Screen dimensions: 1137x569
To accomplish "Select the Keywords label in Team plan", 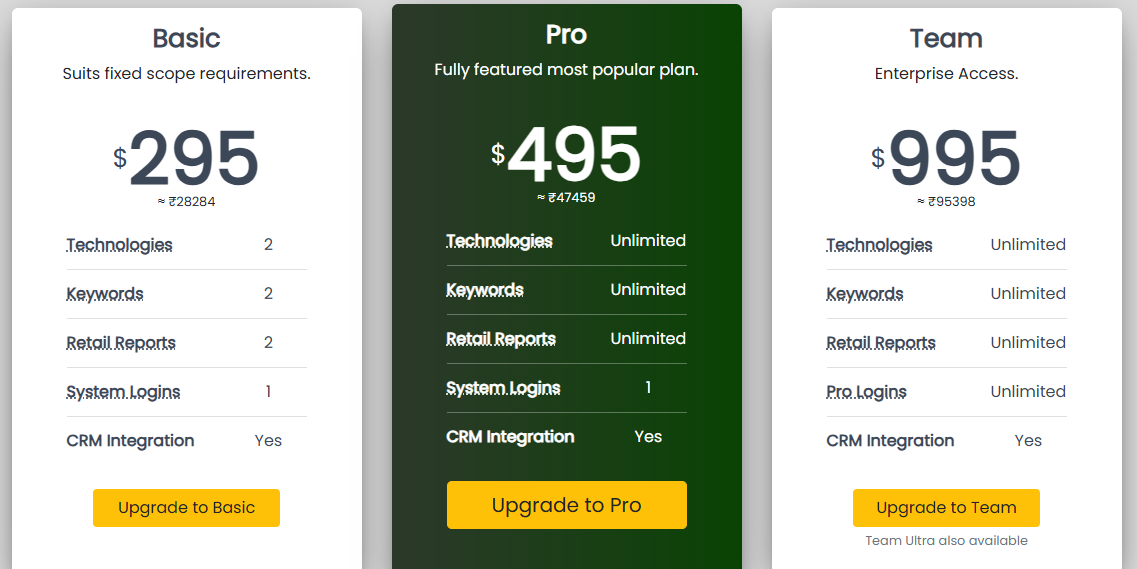I will (865, 294).
